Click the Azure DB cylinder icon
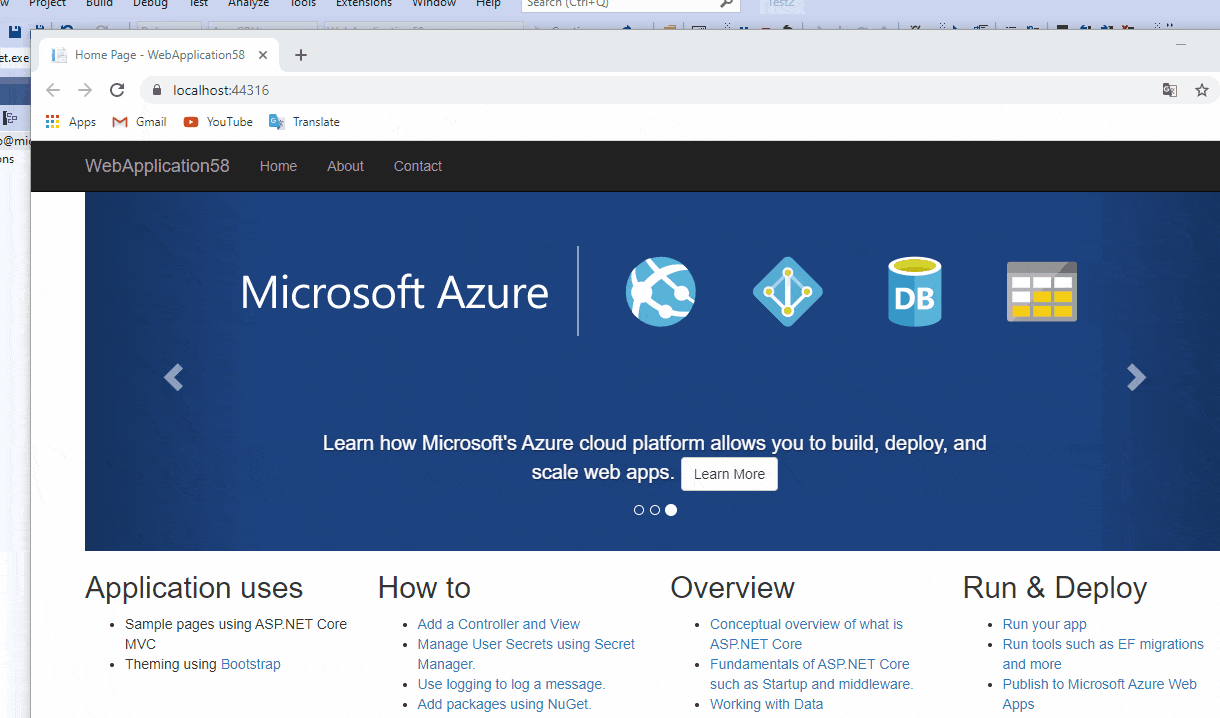 pos(915,291)
